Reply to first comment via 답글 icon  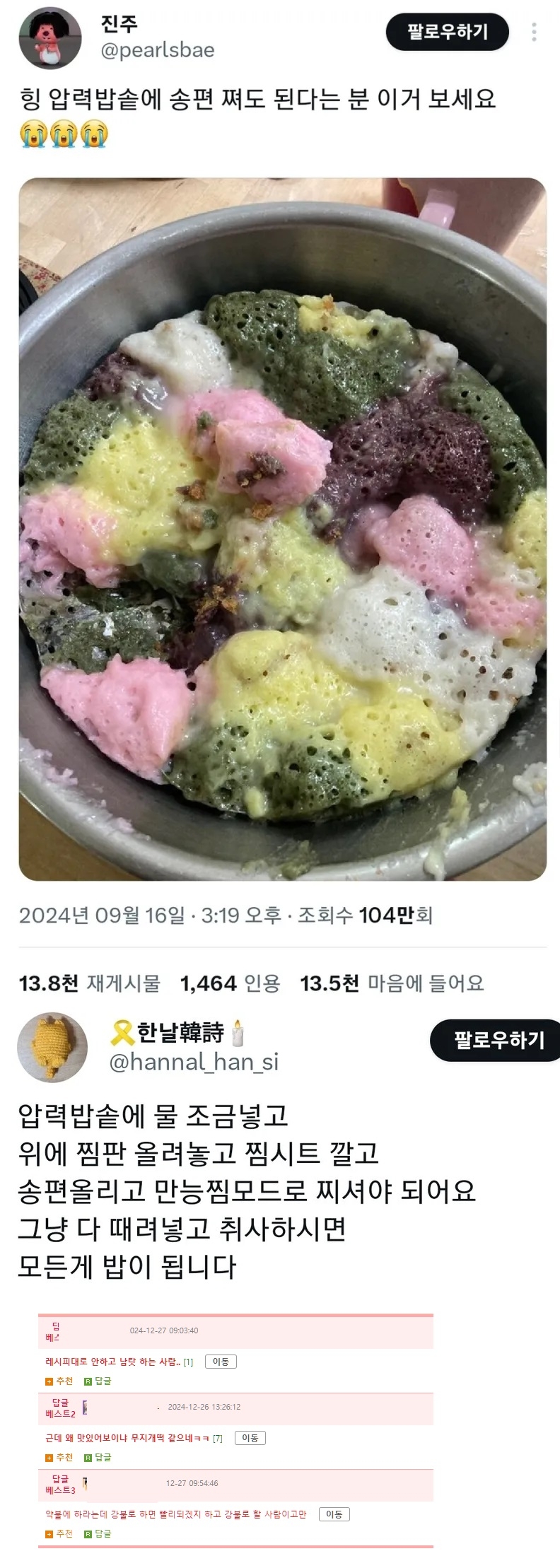tap(98, 1381)
